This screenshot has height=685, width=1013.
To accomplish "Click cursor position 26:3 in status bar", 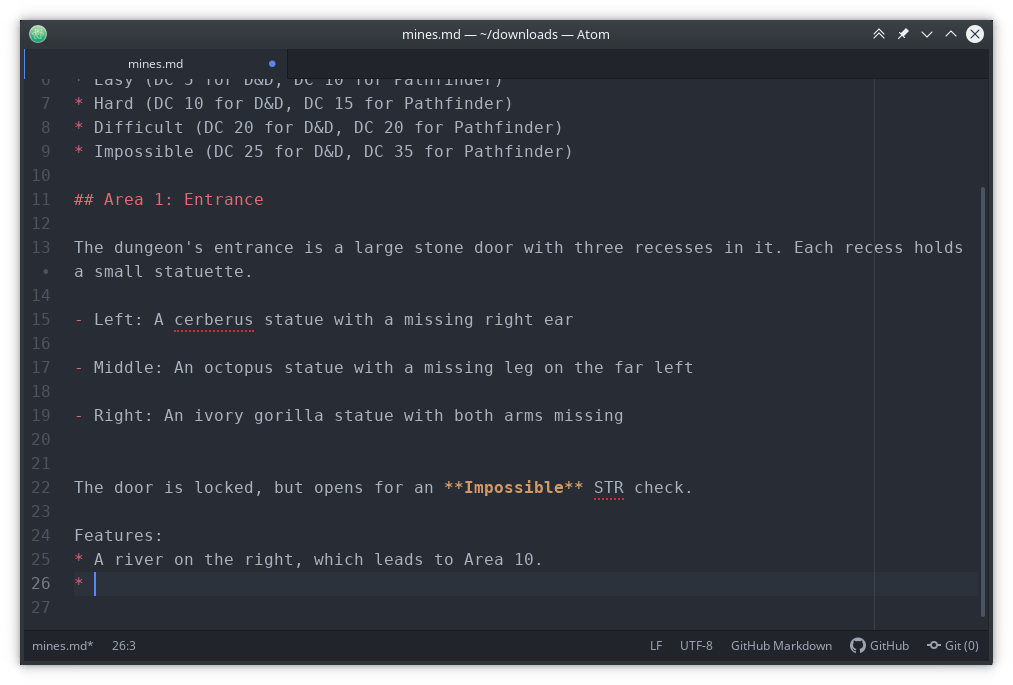I will click(124, 646).
